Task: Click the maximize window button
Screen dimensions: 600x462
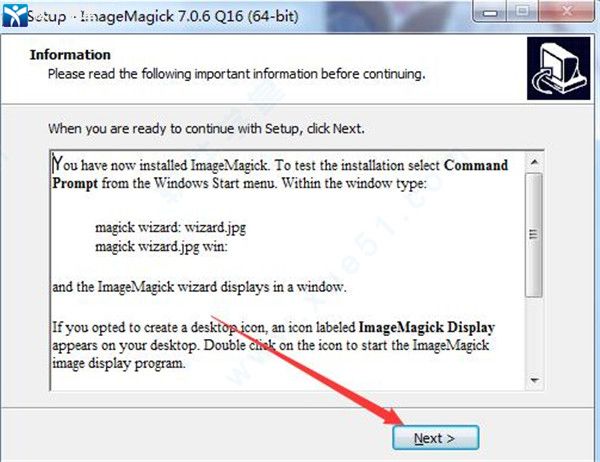Action: pyautogui.click(x=523, y=11)
